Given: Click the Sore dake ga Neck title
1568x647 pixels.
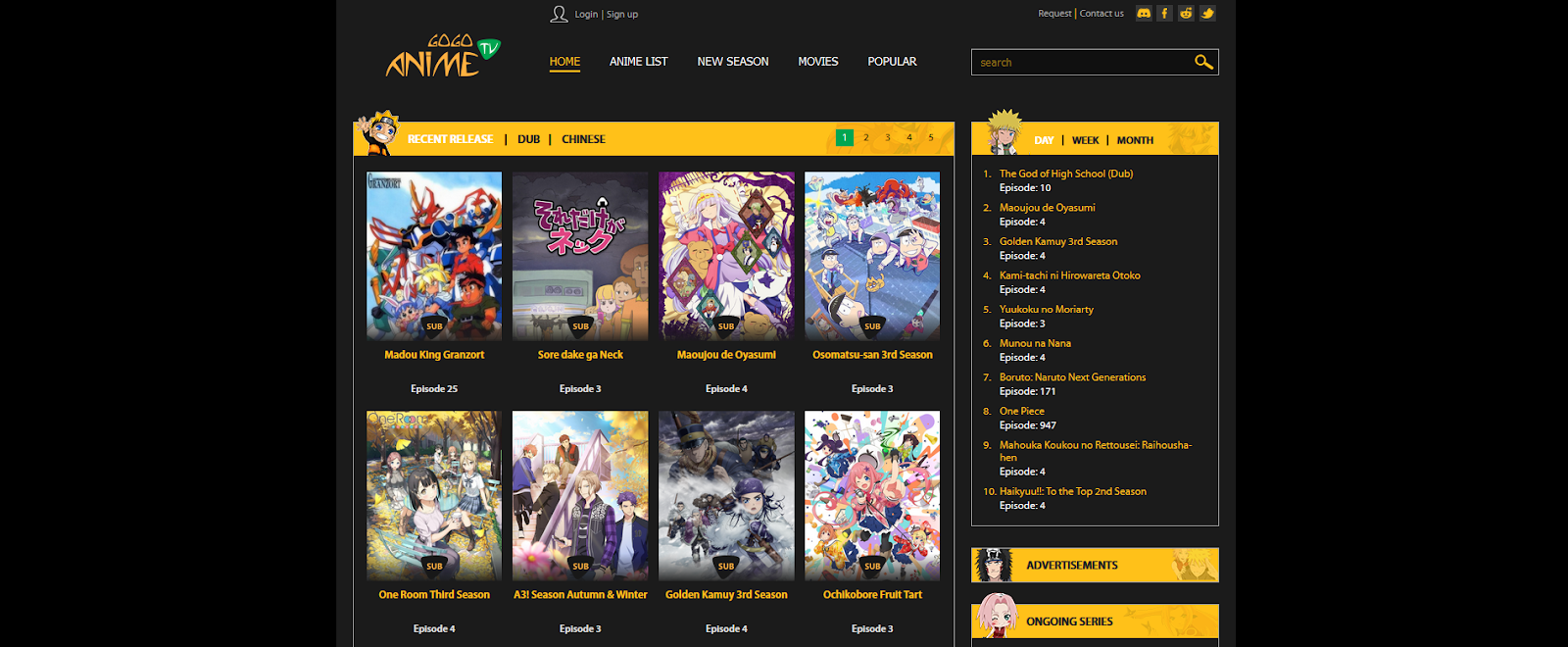Looking at the screenshot, I should pos(580,355).
